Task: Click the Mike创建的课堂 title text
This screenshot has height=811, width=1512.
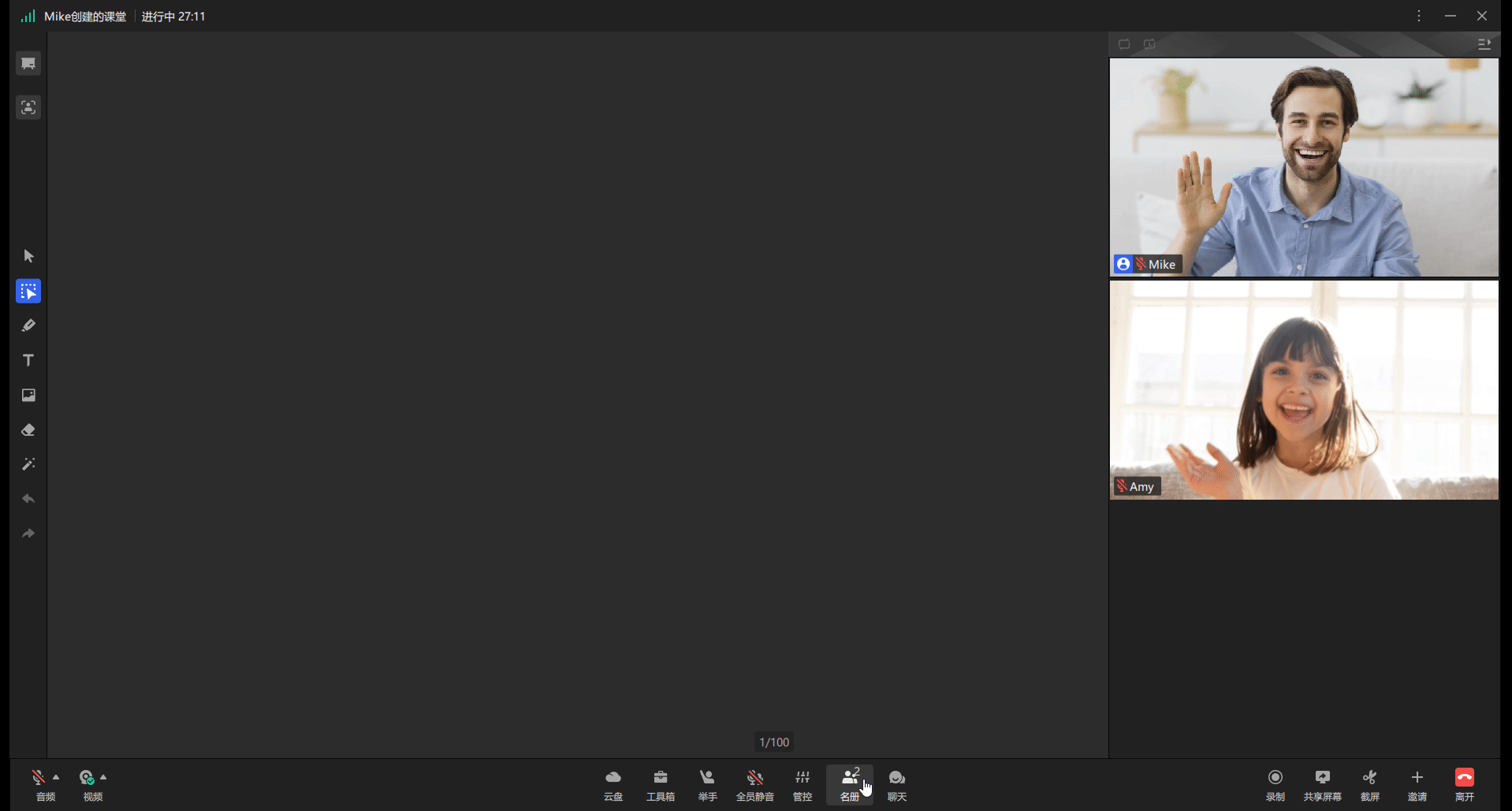Action: click(x=85, y=17)
